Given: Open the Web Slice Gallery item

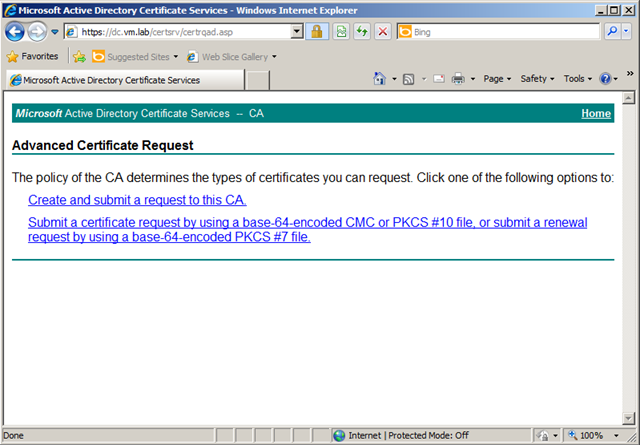Looking at the screenshot, I should click(x=231, y=57).
